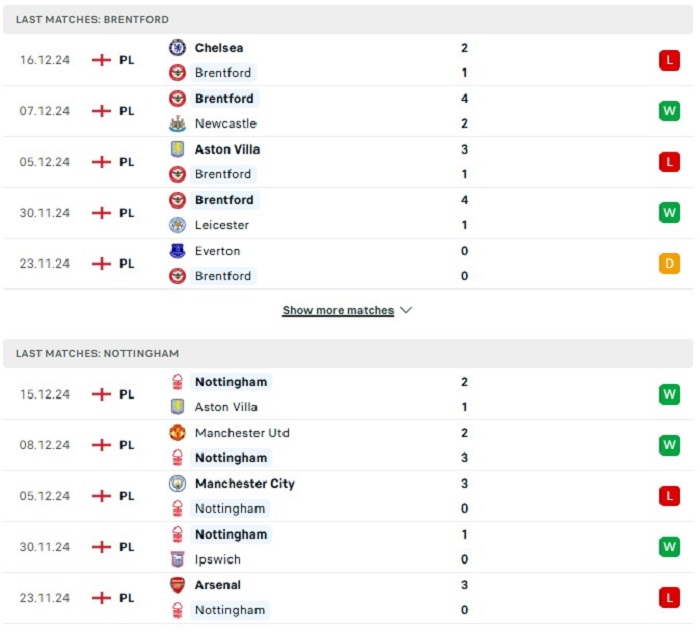
Task: Click England flag on 16.12.24 match
Action: coord(101,60)
